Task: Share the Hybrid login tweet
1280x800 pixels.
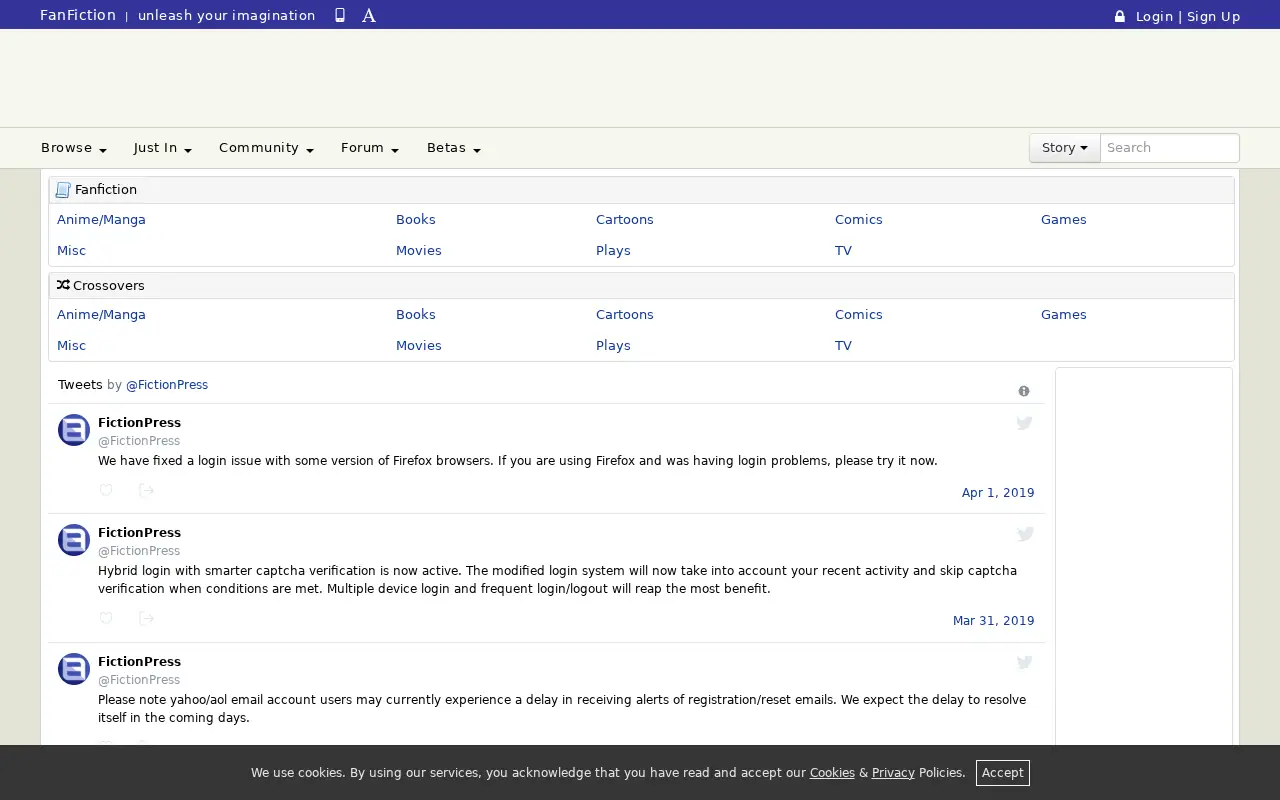Action: tap(146, 618)
